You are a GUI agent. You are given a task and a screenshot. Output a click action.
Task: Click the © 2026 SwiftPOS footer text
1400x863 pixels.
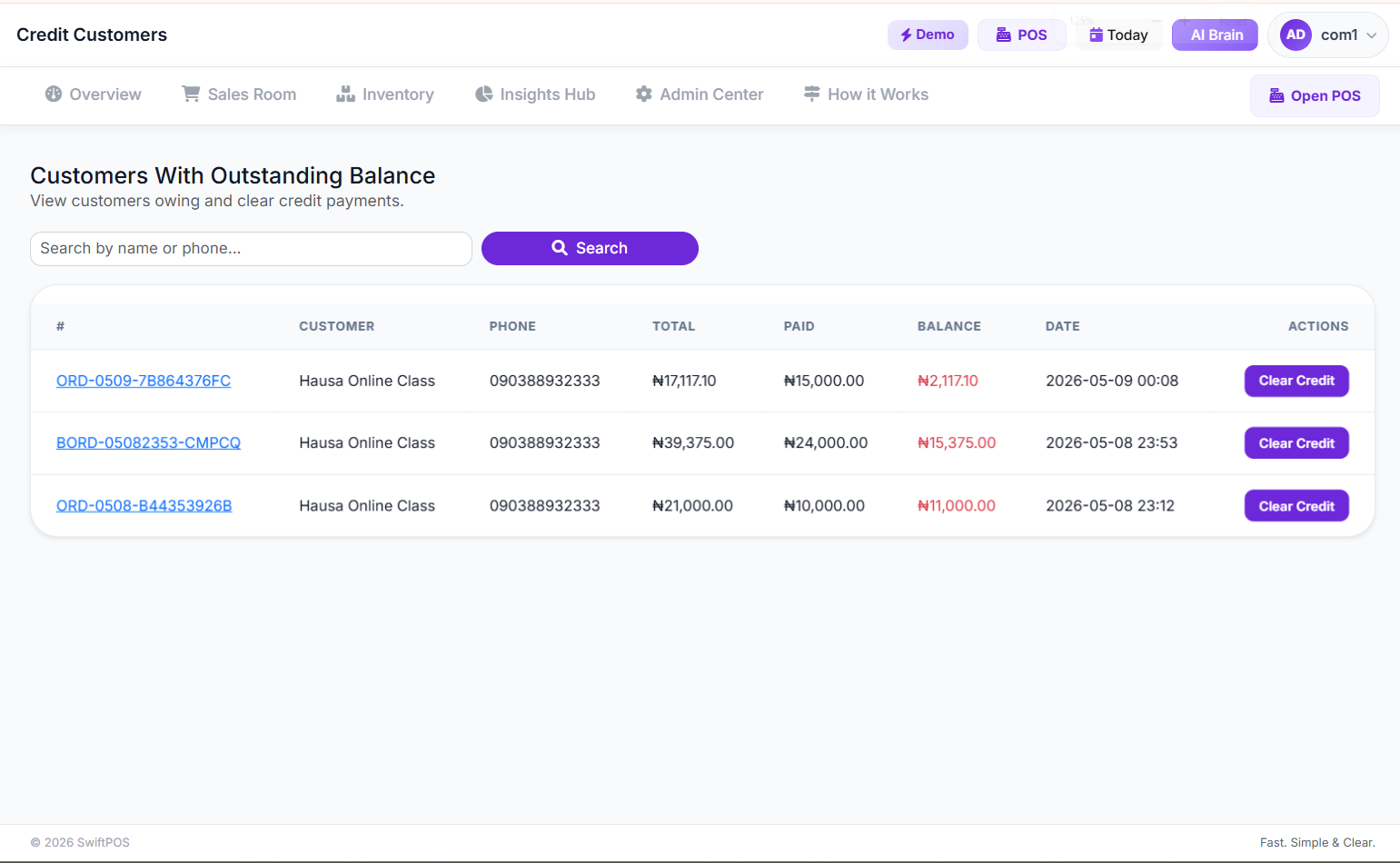[80, 842]
